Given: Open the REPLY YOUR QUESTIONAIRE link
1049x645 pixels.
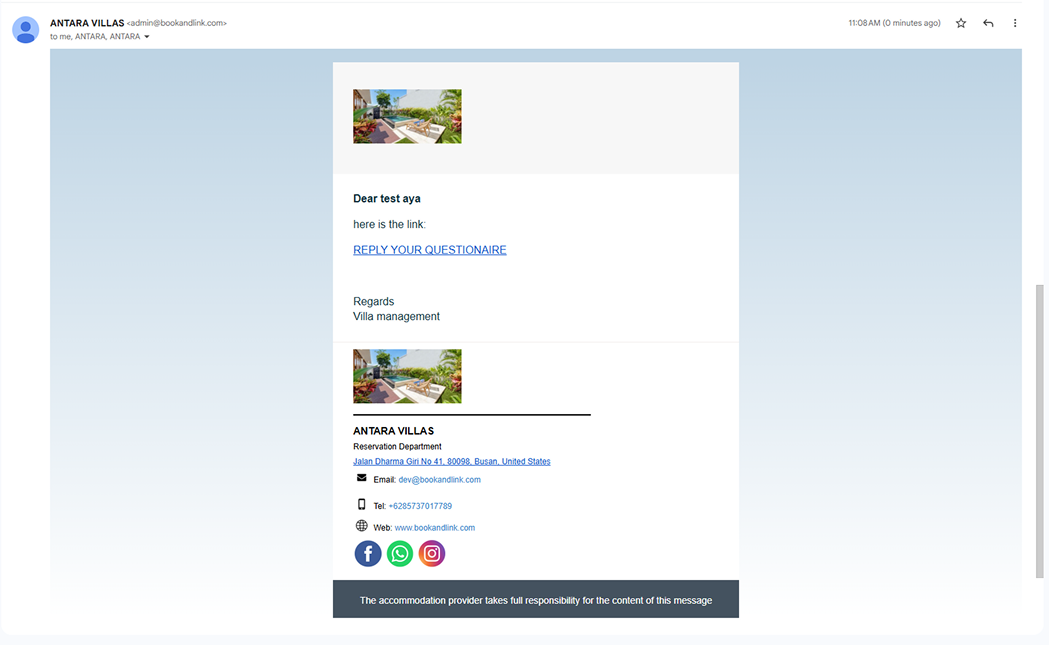Looking at the screenshot, I should [430, 250].
